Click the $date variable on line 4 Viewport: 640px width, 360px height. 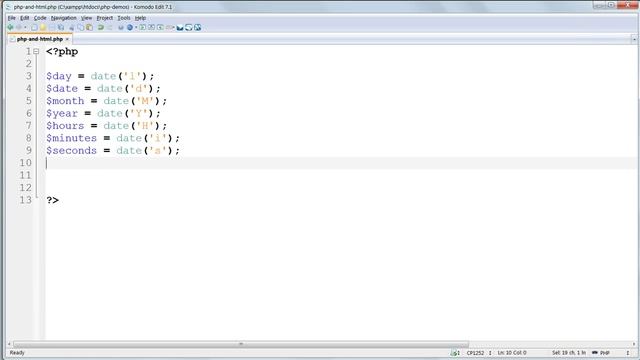coord(62,89)
